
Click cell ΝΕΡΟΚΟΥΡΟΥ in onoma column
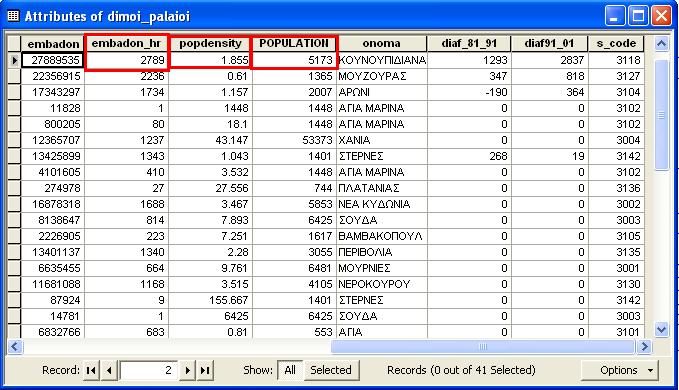tap(382, 284)
